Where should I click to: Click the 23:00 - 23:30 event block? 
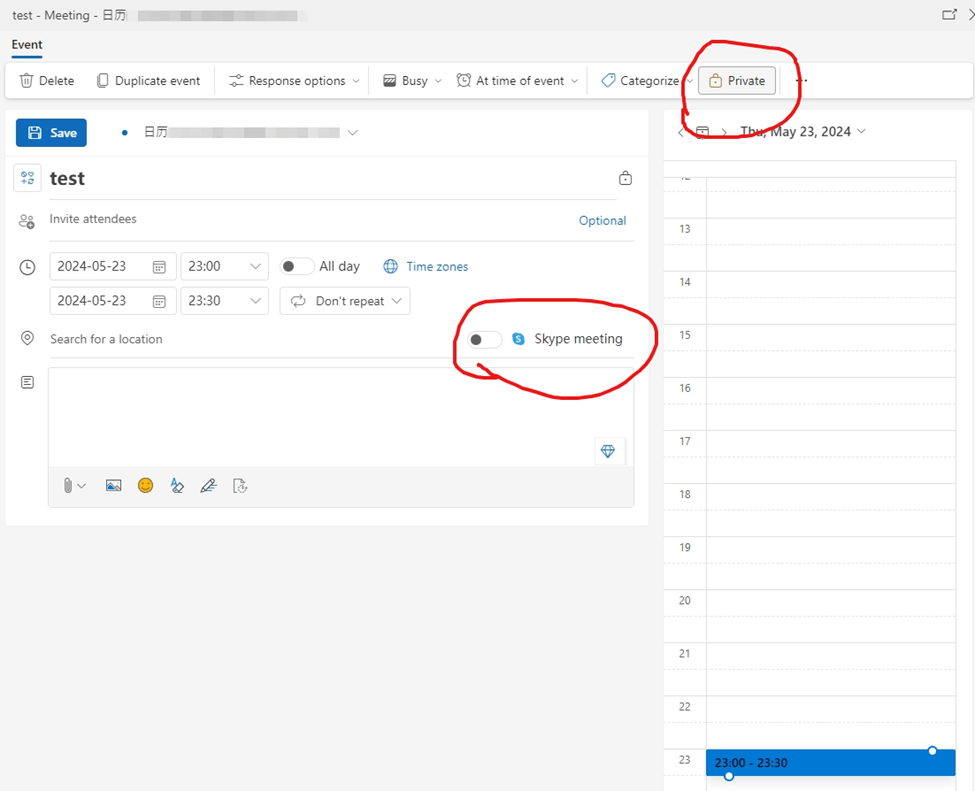click(830, 763)
